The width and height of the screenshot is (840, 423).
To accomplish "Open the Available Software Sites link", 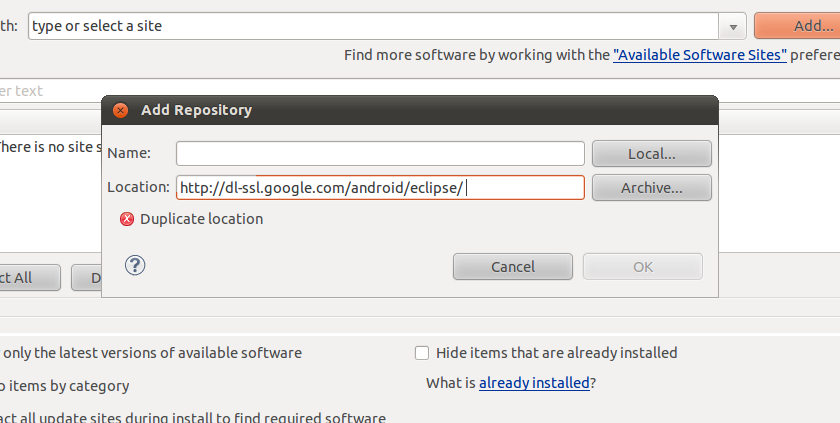I will click(x=700, y=55).
